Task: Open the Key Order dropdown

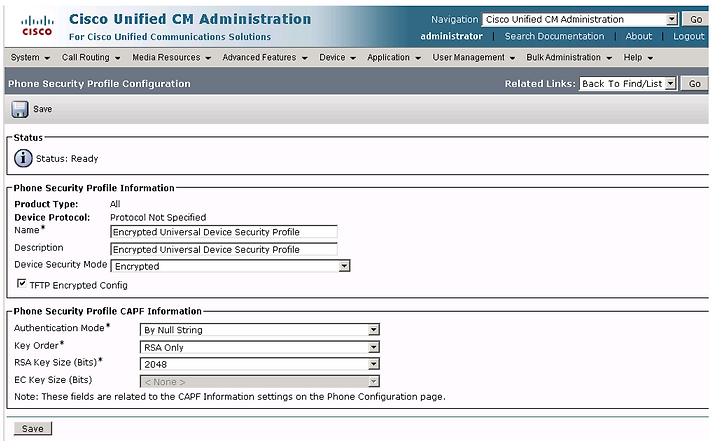Action: tap(259, 347)
